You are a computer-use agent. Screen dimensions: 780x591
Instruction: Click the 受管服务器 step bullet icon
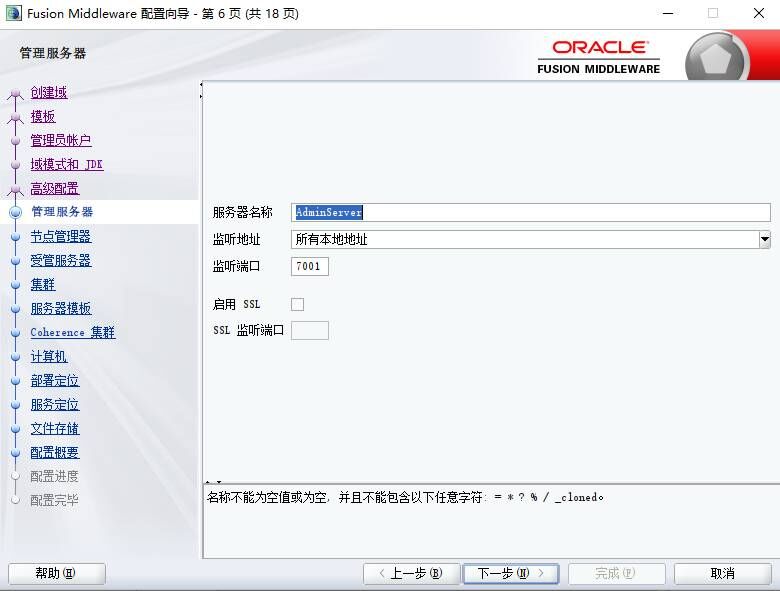(x=15, y=261)
